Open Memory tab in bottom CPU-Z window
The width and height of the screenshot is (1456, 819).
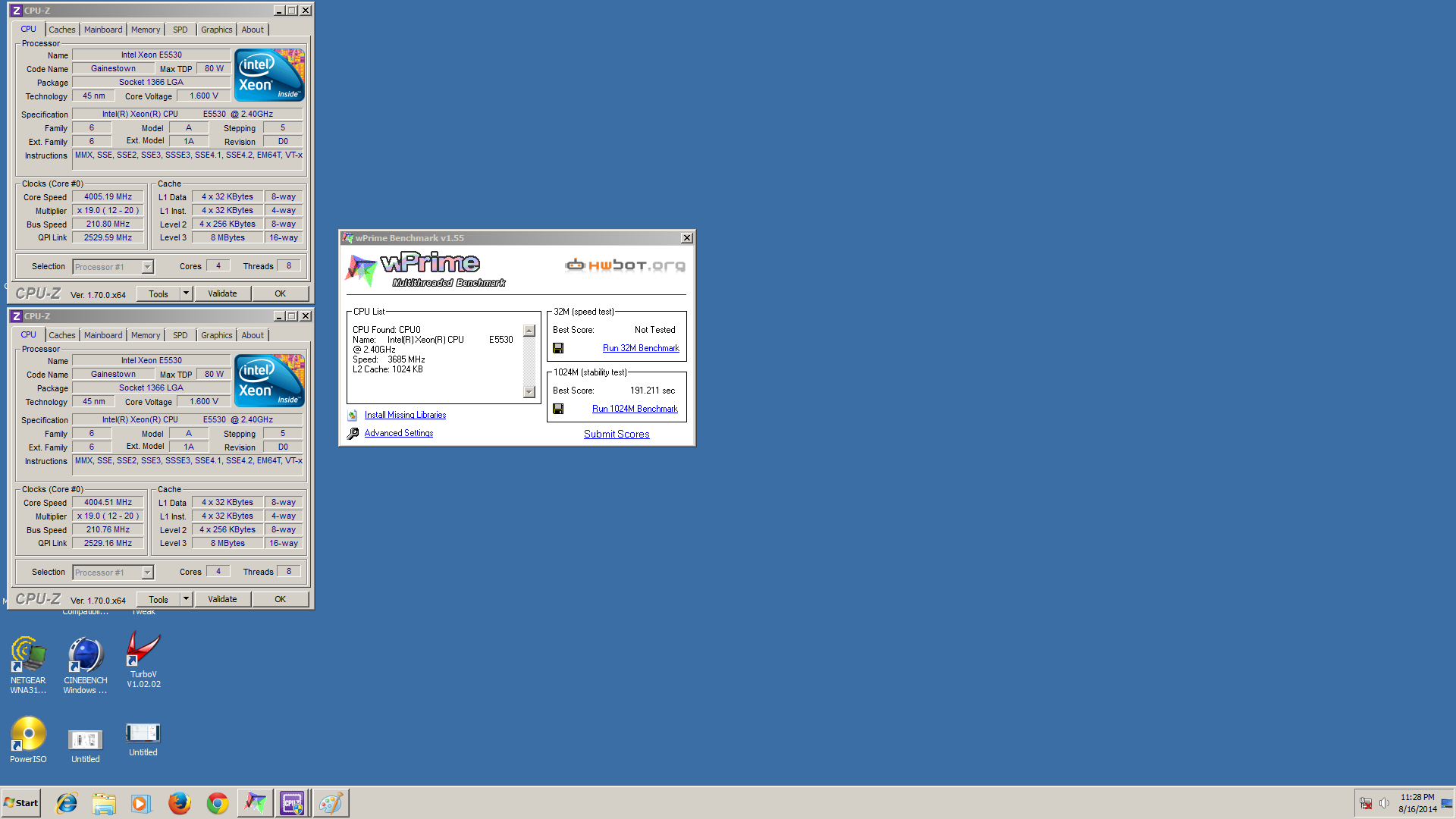[x=146, y=335]
